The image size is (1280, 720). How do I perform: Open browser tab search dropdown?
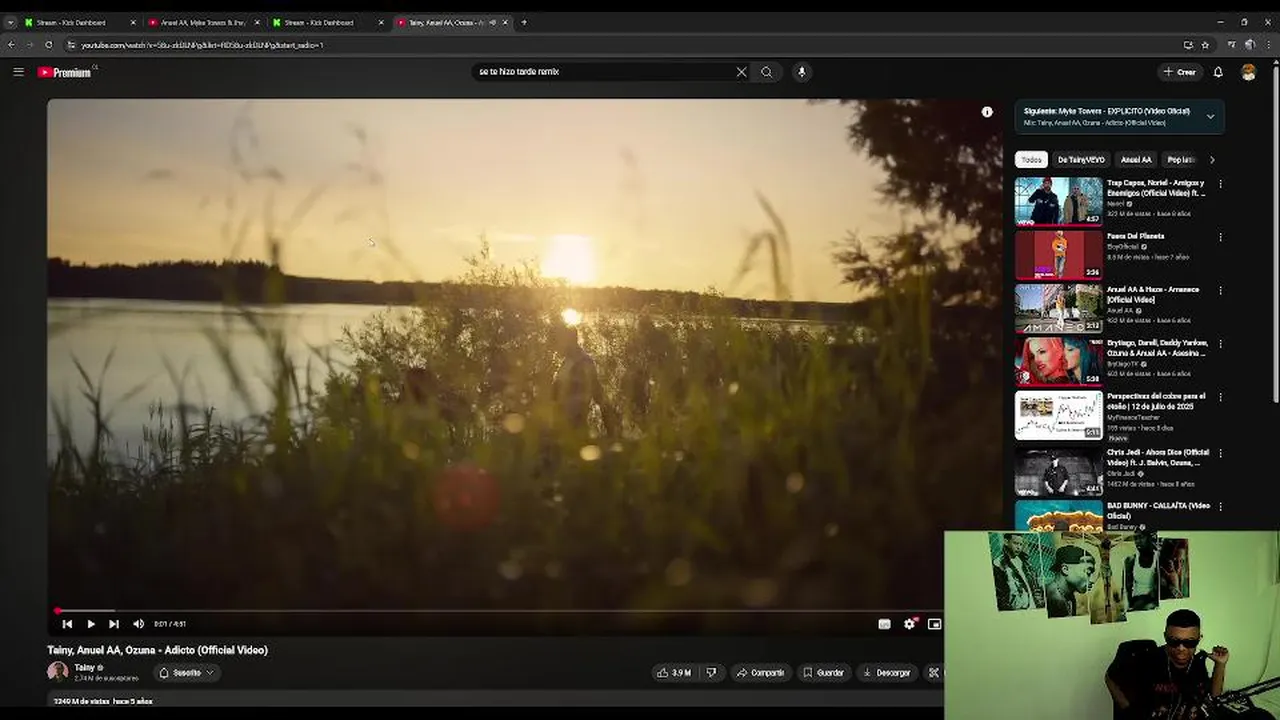coord(10,22)
